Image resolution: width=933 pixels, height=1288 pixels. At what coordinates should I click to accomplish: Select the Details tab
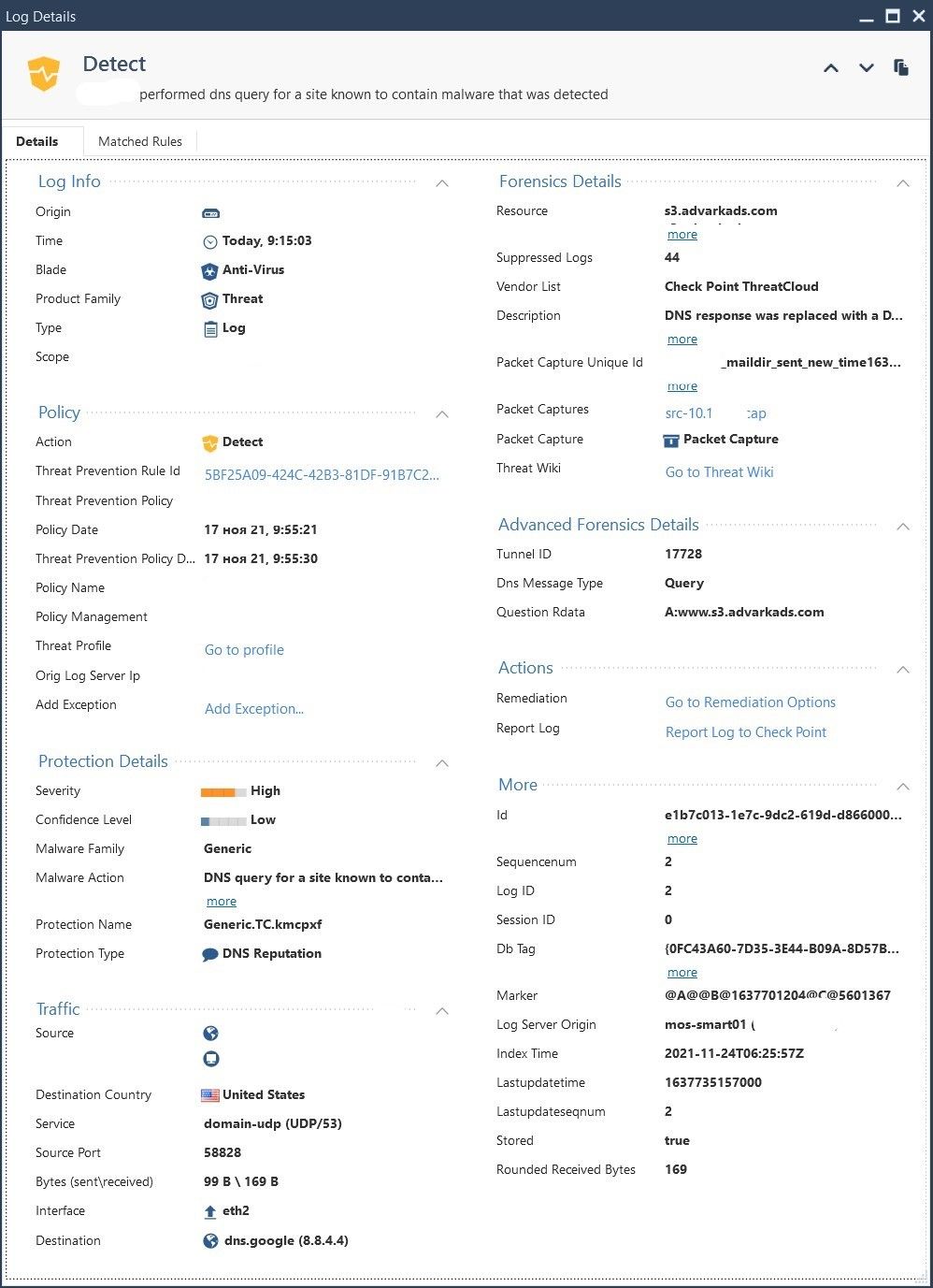point(37,141)
